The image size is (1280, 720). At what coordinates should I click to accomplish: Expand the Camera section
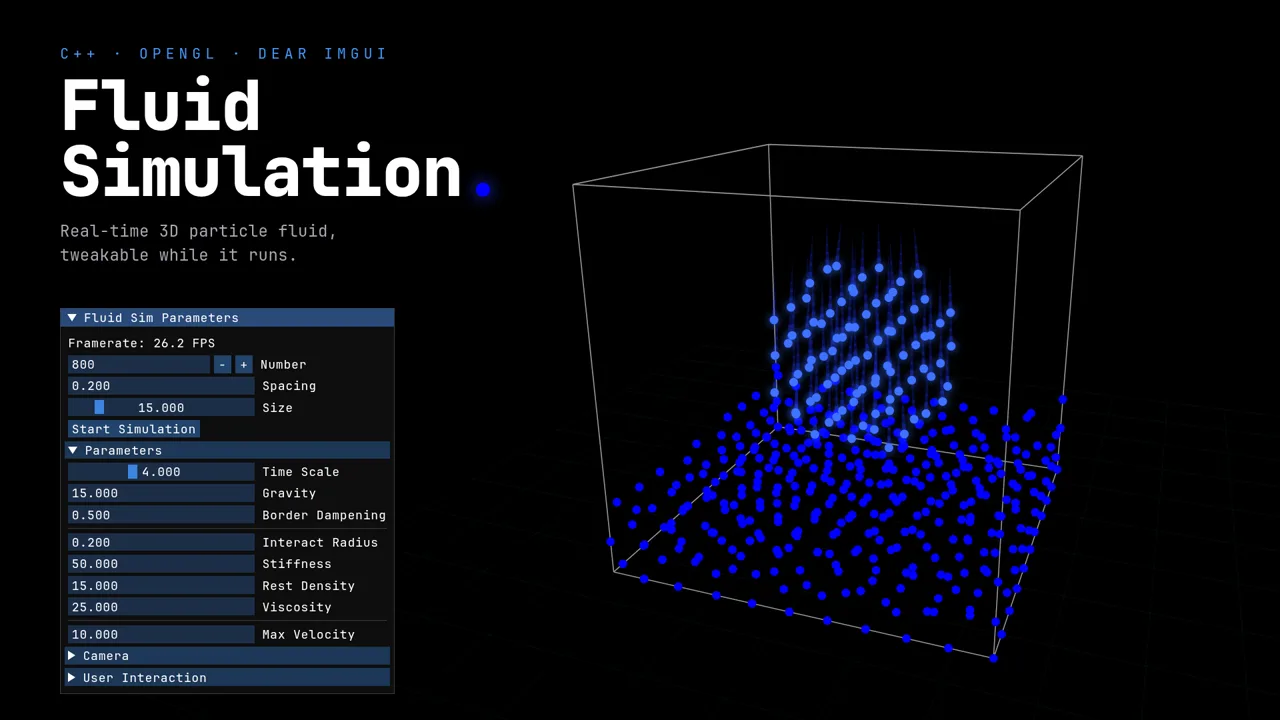tap(228, 656)
